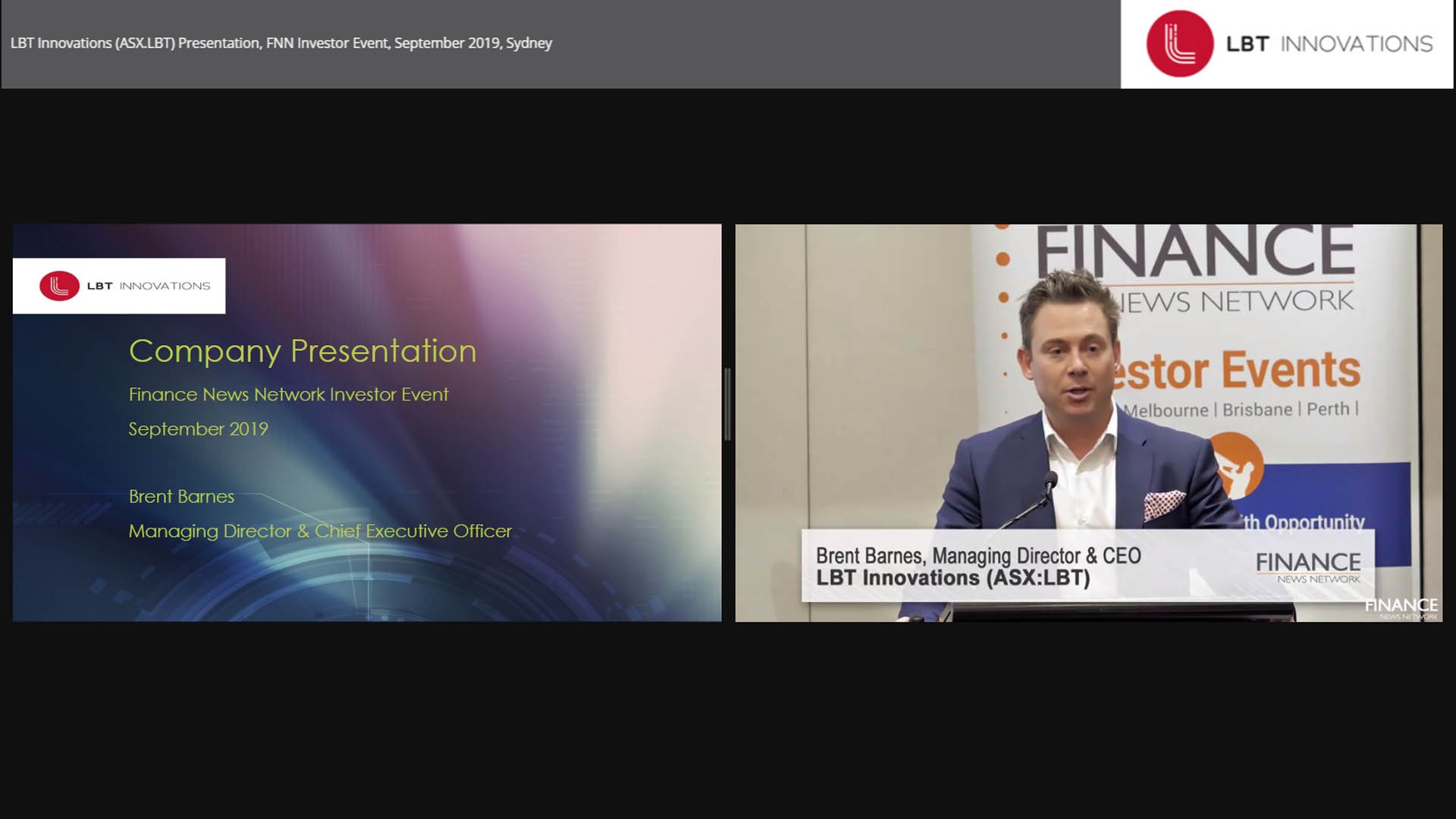Click the header presentation title text
The height and width of the screenshot is (819, 1456).
pyautogui.click(x=281, y=43)
